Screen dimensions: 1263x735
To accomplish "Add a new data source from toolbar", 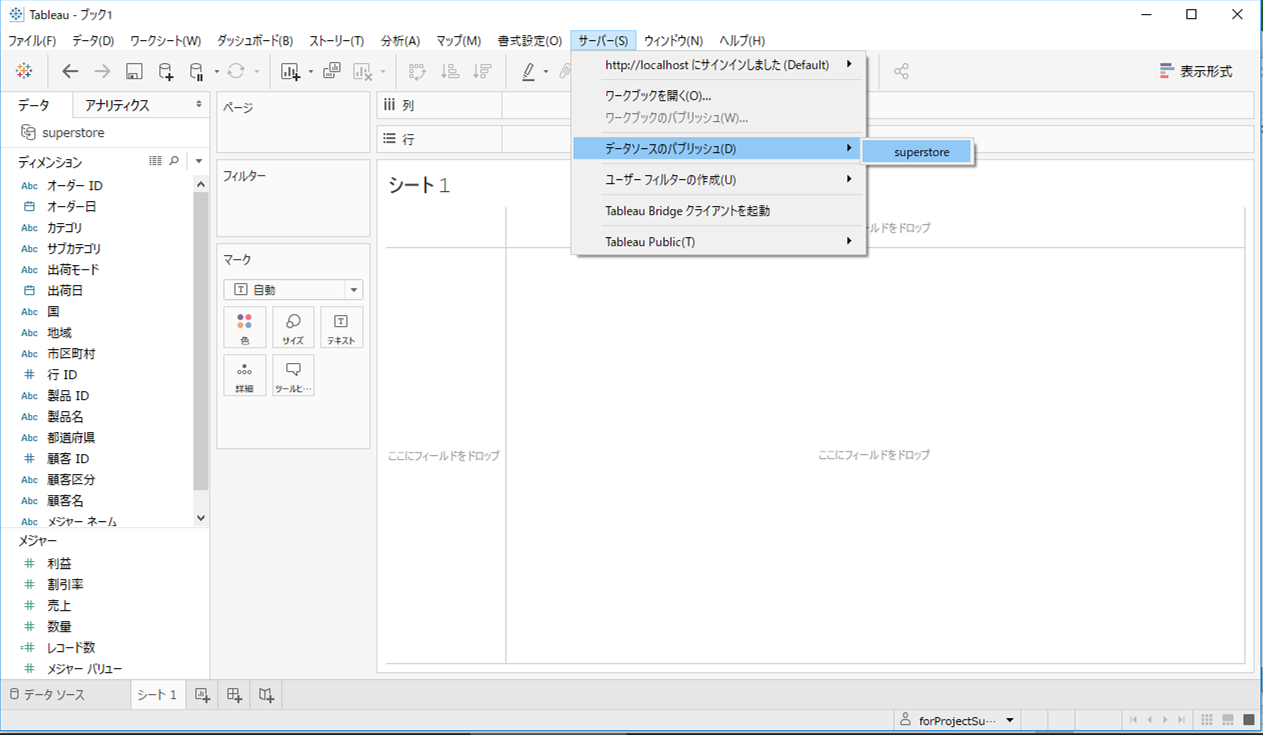I will 166,71.
